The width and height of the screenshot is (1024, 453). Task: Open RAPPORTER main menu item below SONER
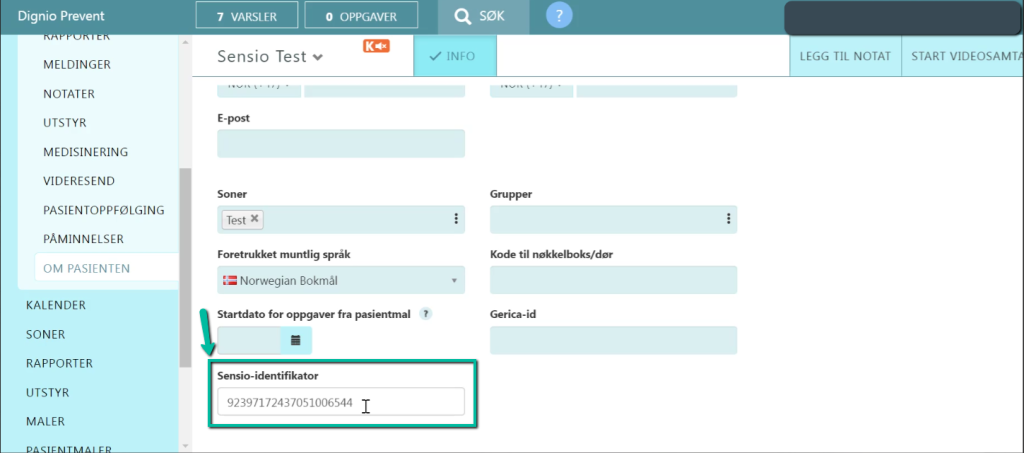click(59, 364)
